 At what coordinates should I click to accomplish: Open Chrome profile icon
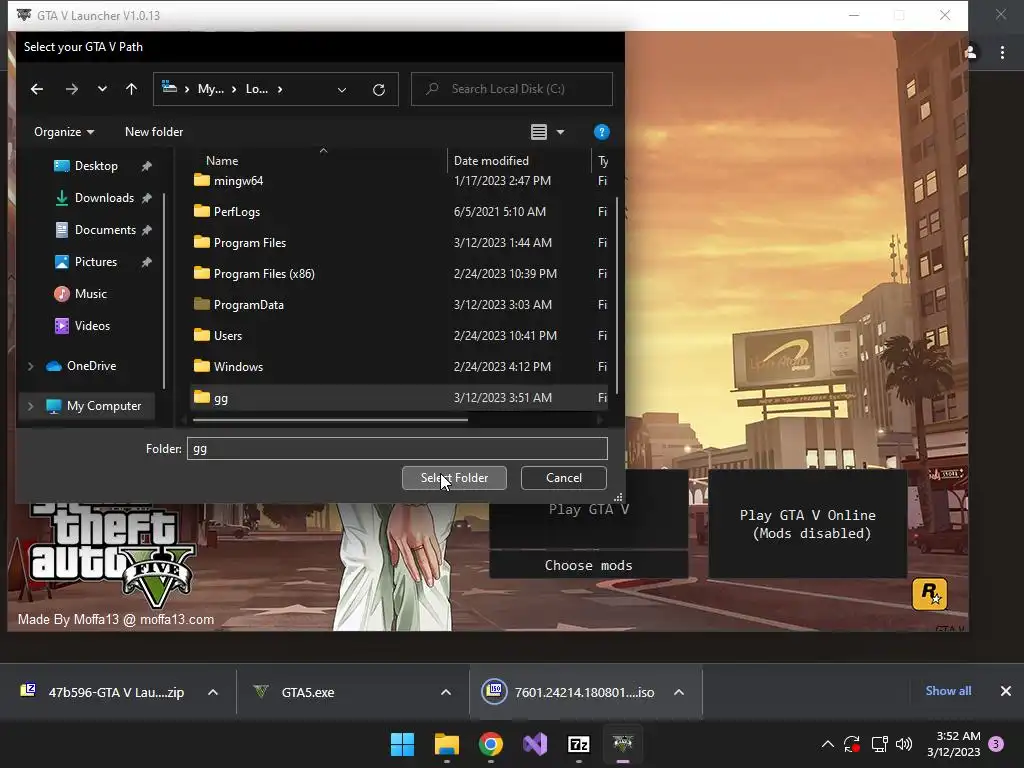point(971,52)
